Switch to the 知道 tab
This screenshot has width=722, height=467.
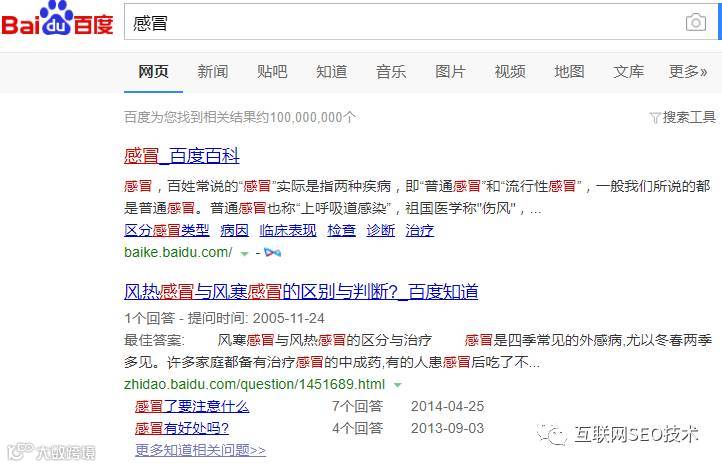[332, 72]
